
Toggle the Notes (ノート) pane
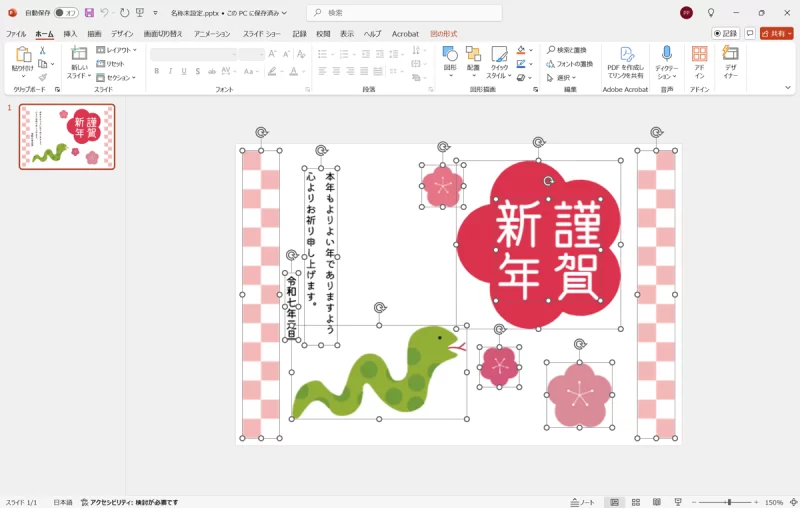pos(582,502)
